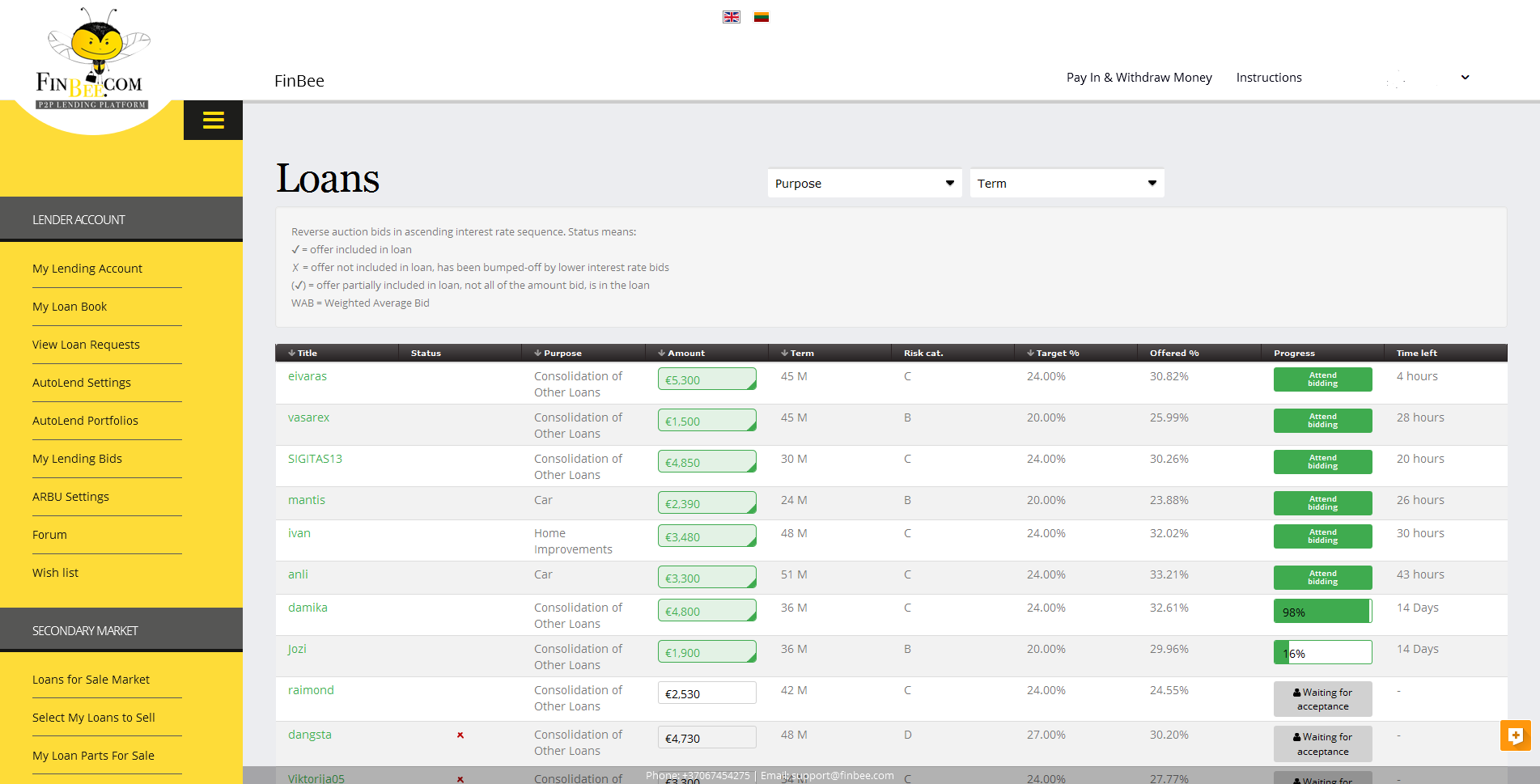Open ARBU Settings
This screenshot has width=1540, height=784.
coord(70,497)
